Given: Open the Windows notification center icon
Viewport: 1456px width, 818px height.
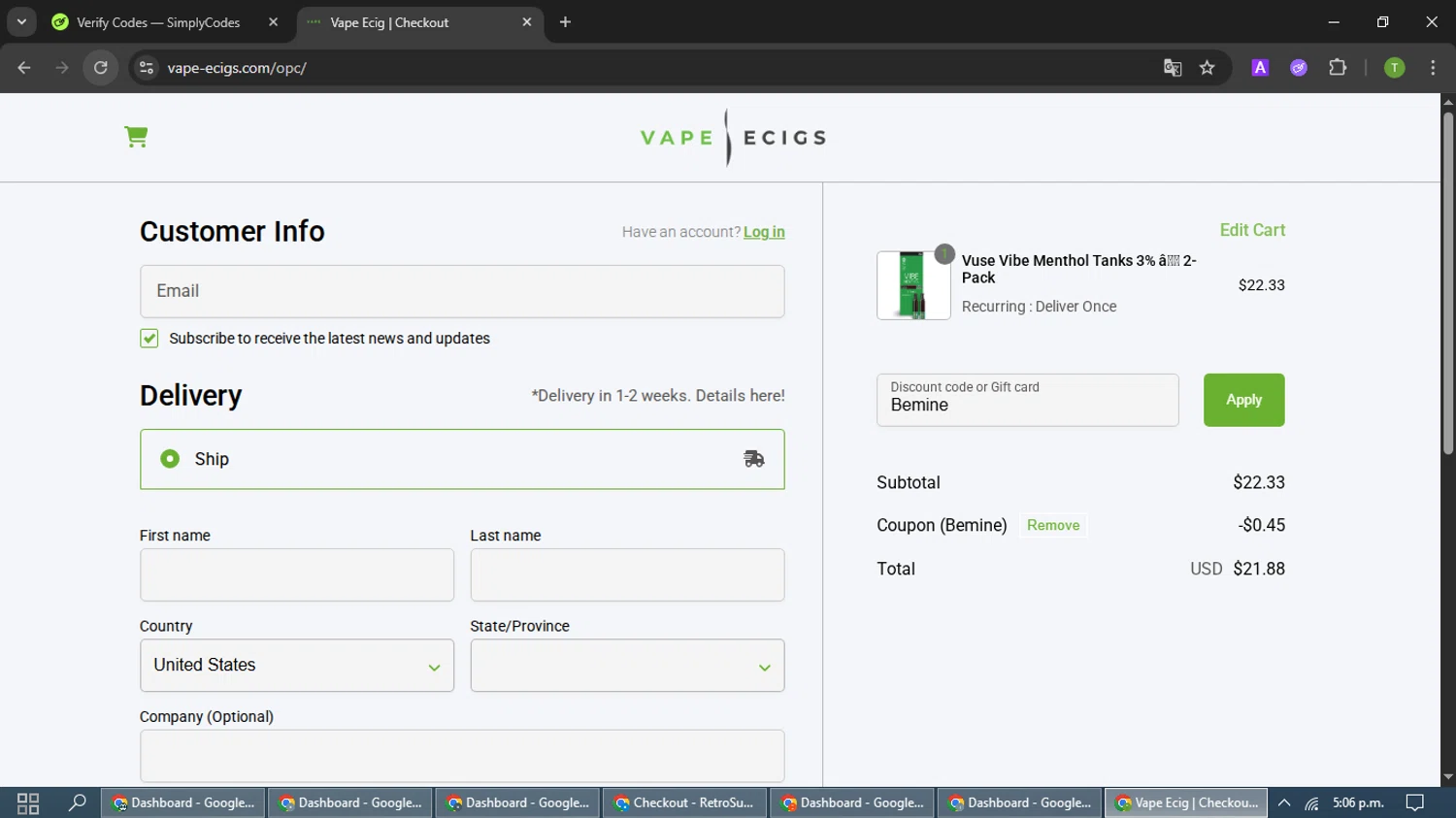Looking at the screenshot, I should click(1415, 803).
